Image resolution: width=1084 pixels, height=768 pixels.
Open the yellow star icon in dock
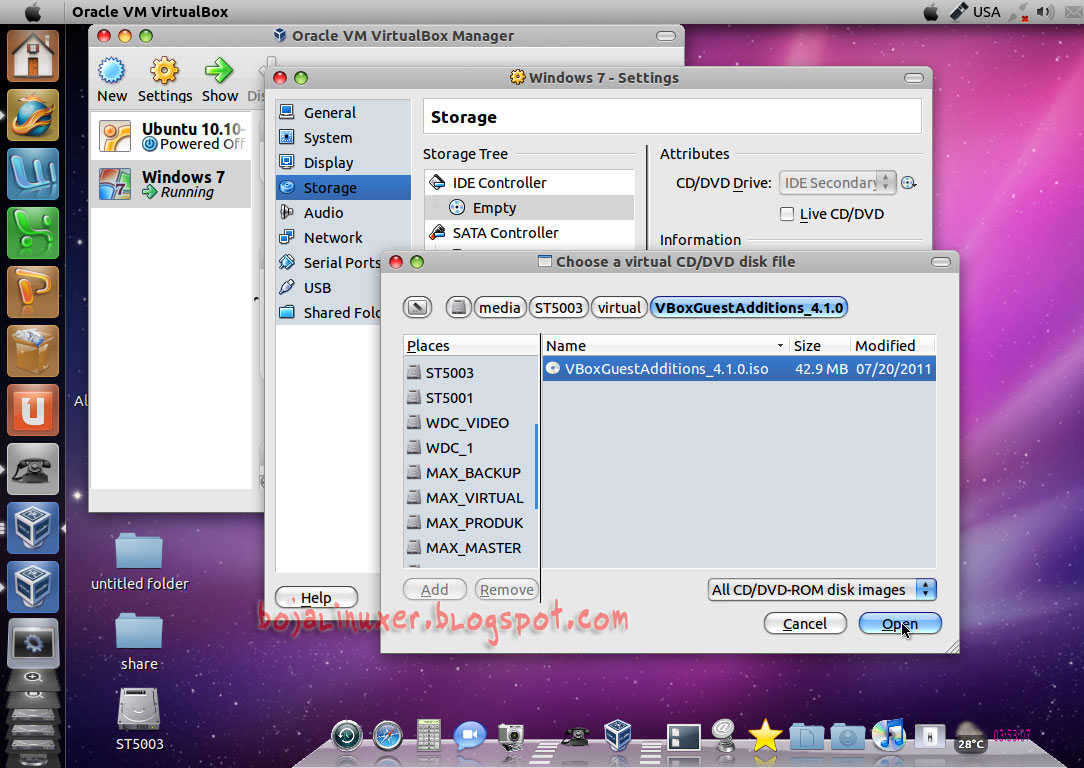(x=765, y=735)
